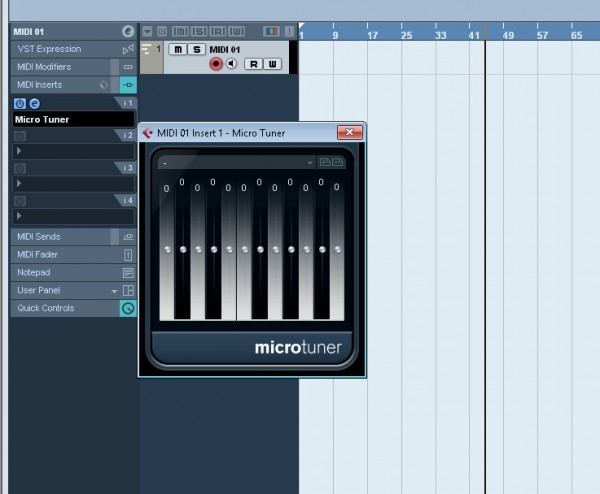
Task: Remove the Micro Tuner preset with delete icon
Action: pos(338,162)
